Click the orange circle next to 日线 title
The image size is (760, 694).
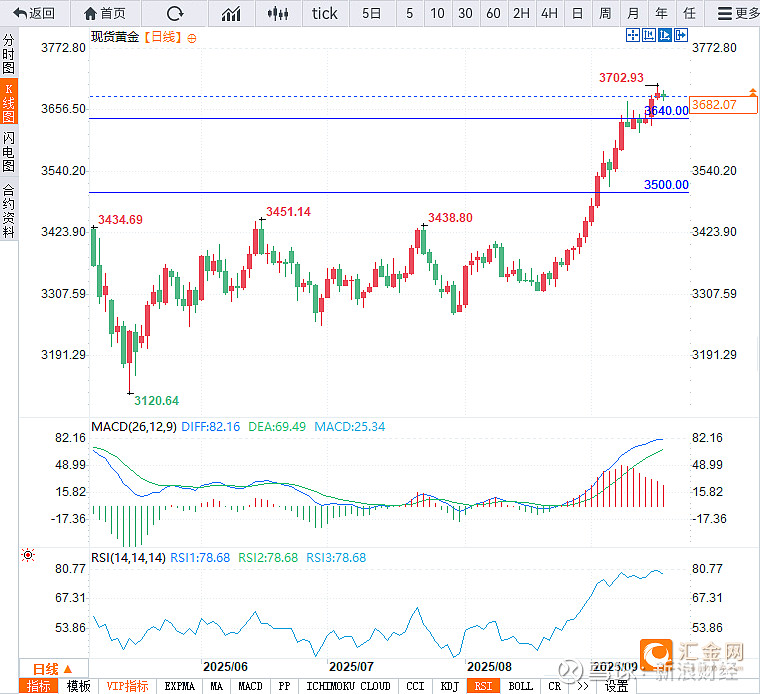(192, 37)
